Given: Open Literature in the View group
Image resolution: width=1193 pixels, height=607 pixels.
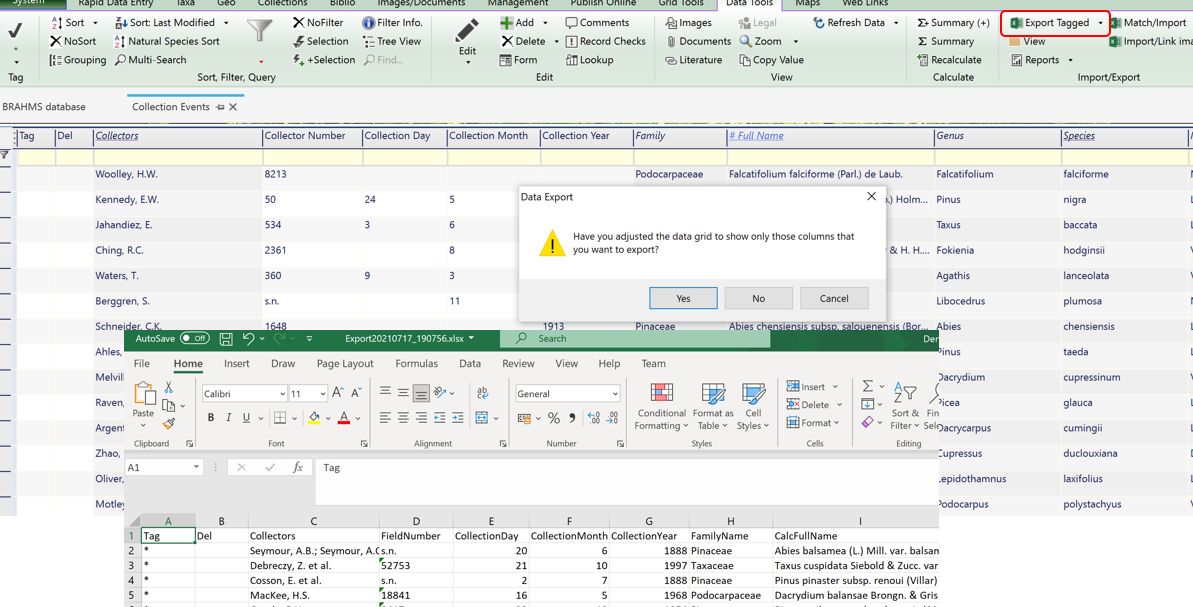Looking at the screenshot, I should [693, 59].
